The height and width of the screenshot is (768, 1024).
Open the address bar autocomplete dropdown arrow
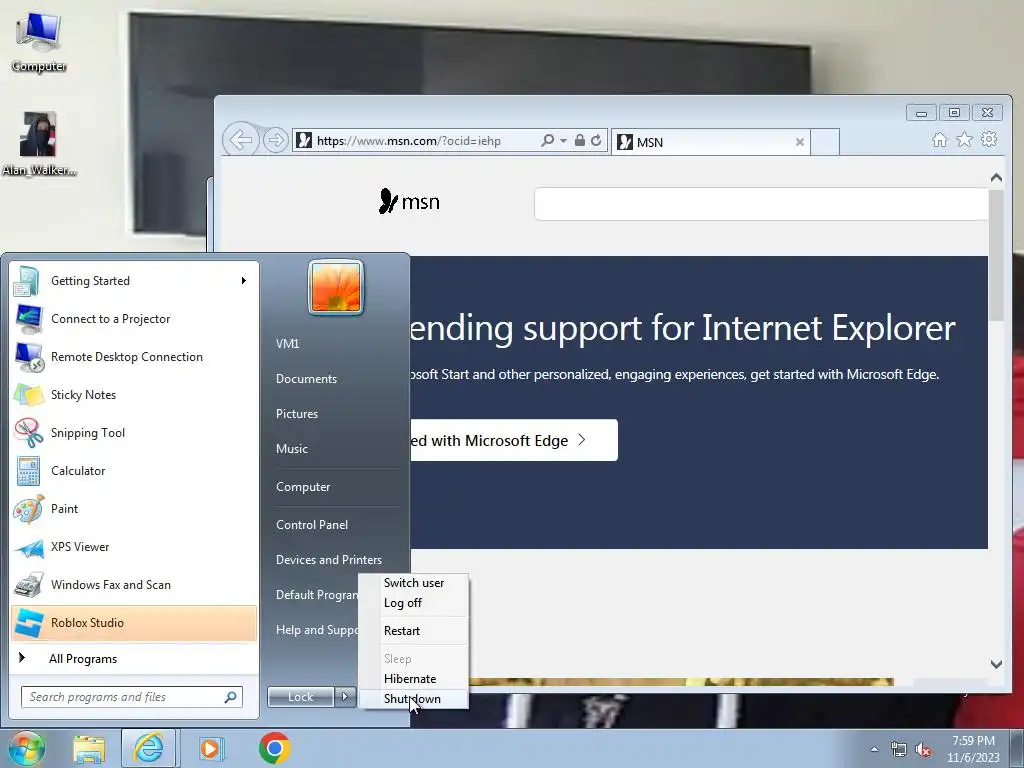pos(563,140)
